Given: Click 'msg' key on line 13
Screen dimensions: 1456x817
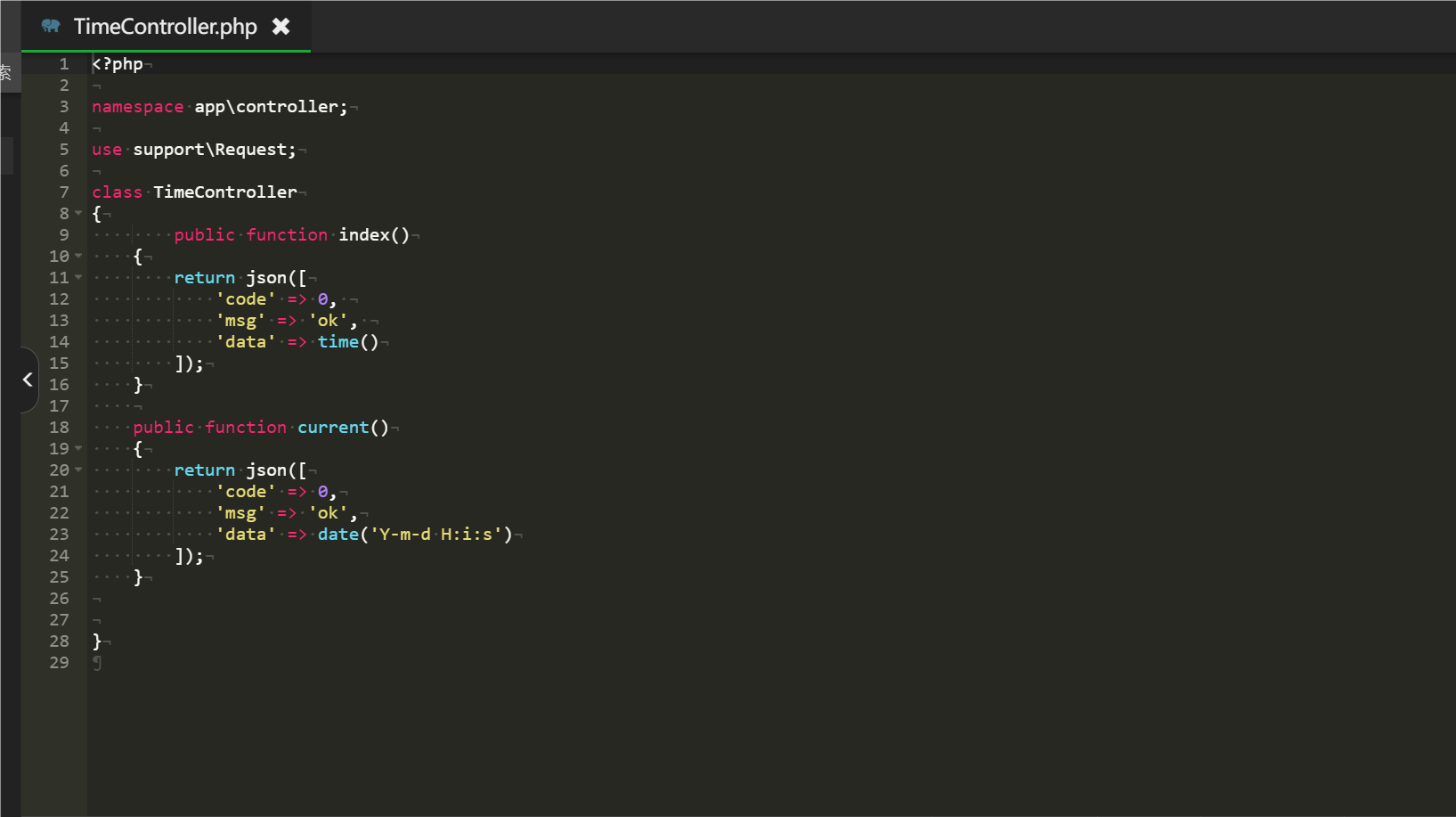Looking at the screenshot, I should [x=240, y=321].
